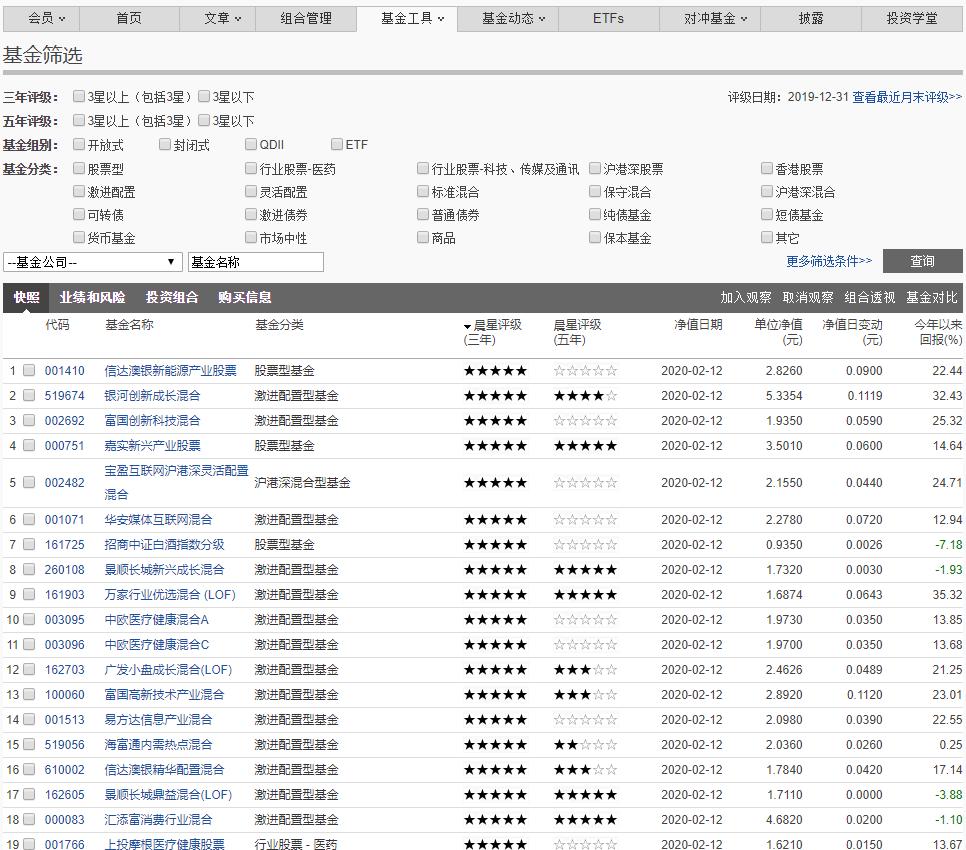The height and width of the screenshot is (850, 966).
Task: Switch to the 快照 tab
Action: point(26,298)
